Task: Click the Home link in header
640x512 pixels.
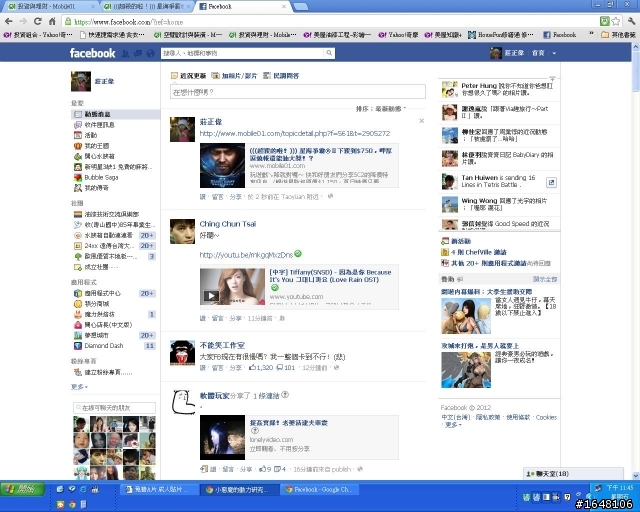Action: 538,53
